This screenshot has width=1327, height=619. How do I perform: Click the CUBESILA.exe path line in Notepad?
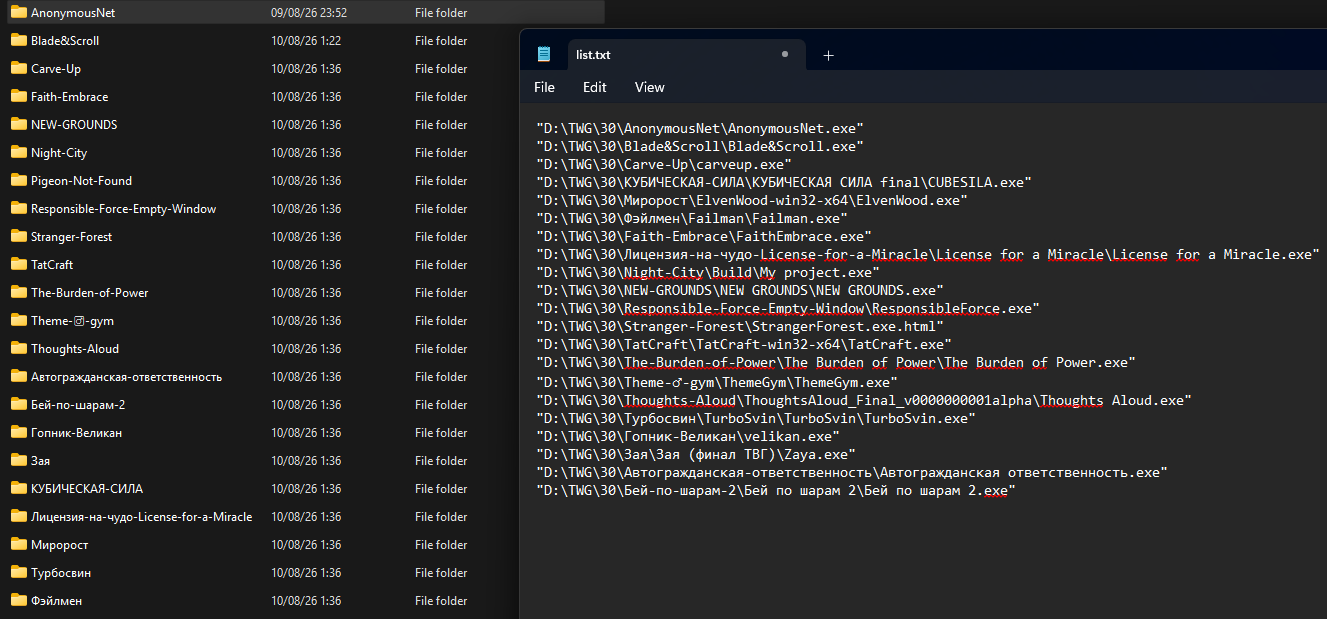pos(783,182)
